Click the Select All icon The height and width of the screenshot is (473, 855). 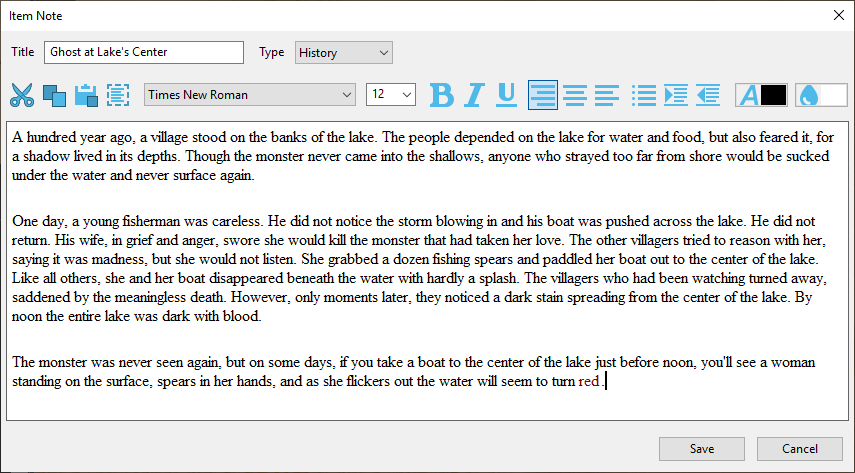[x=118, y=95]
